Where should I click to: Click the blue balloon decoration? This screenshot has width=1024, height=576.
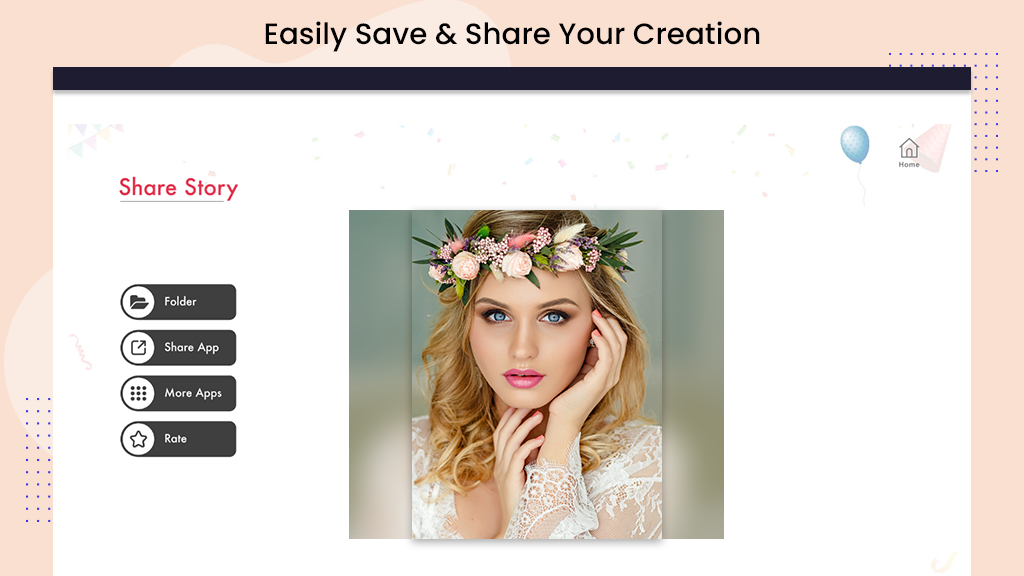click(x=855, y=144)
